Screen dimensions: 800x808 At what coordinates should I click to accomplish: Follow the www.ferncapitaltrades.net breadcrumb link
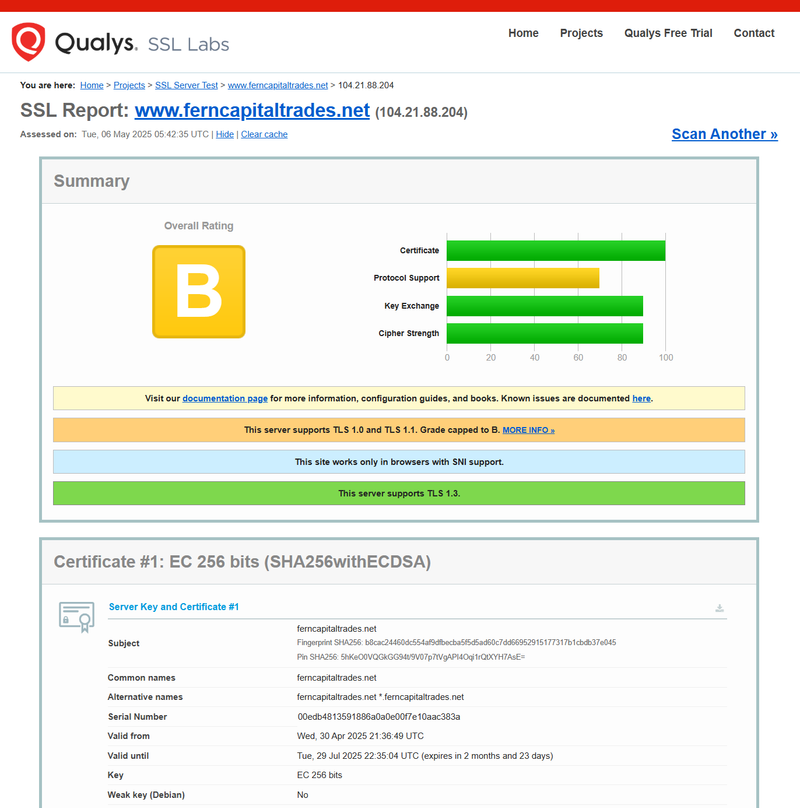tap(277, 86)
